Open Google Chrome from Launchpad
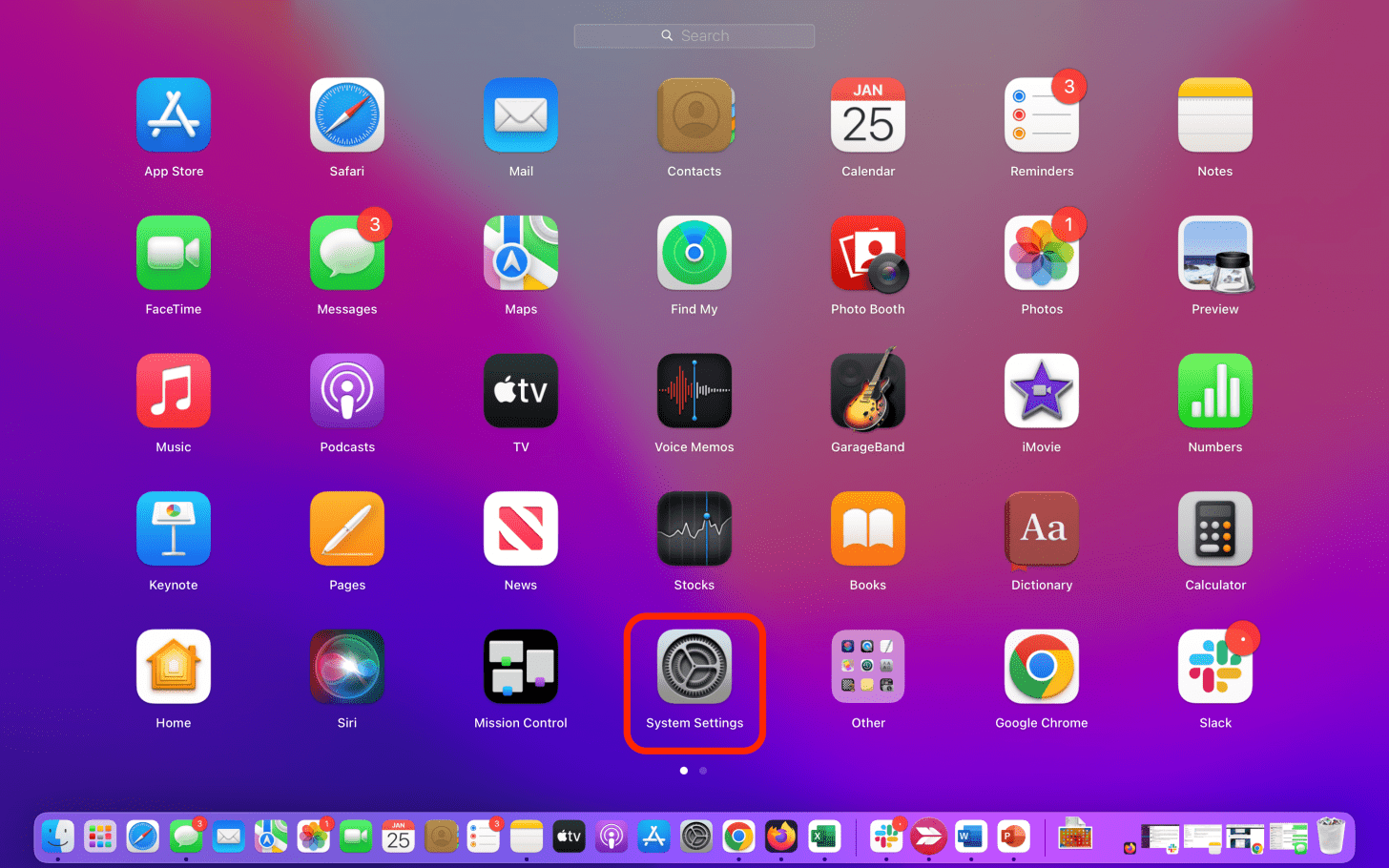 [1041, 666]
